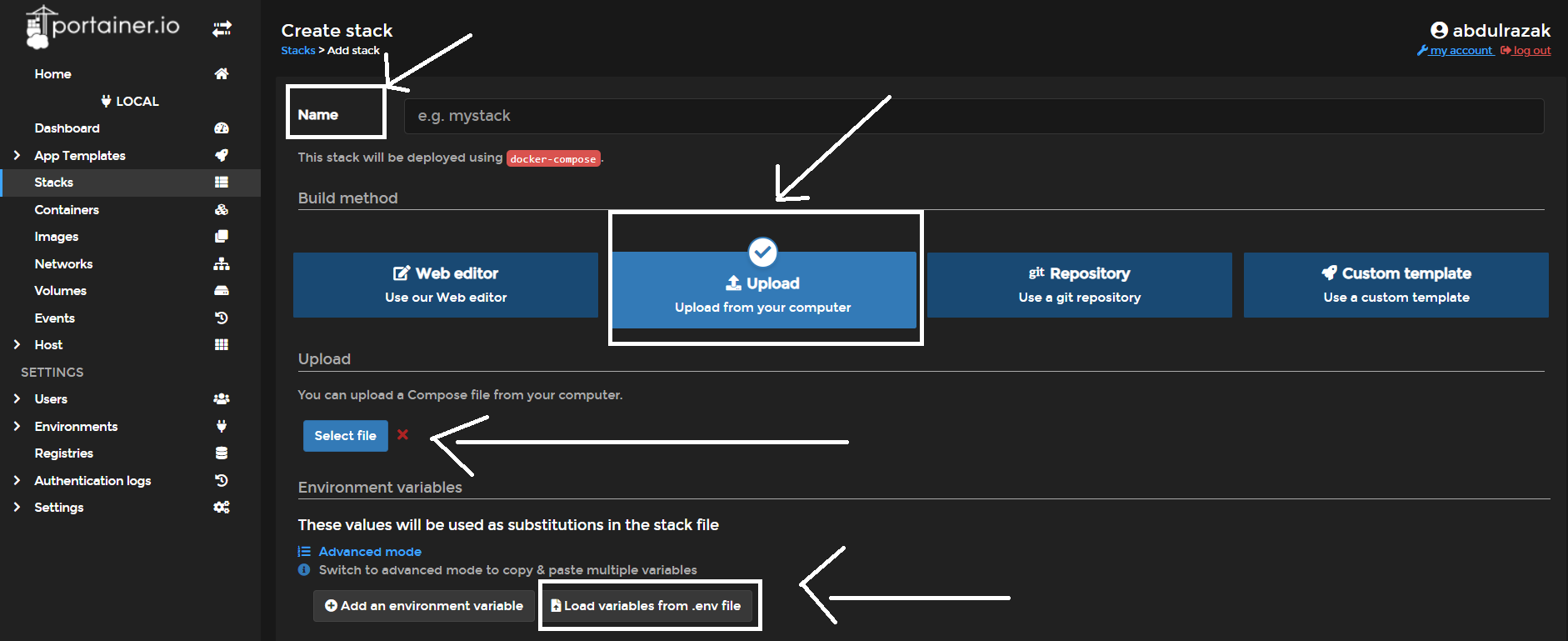Click the info icon near advanced mode hint

point(304,569)
